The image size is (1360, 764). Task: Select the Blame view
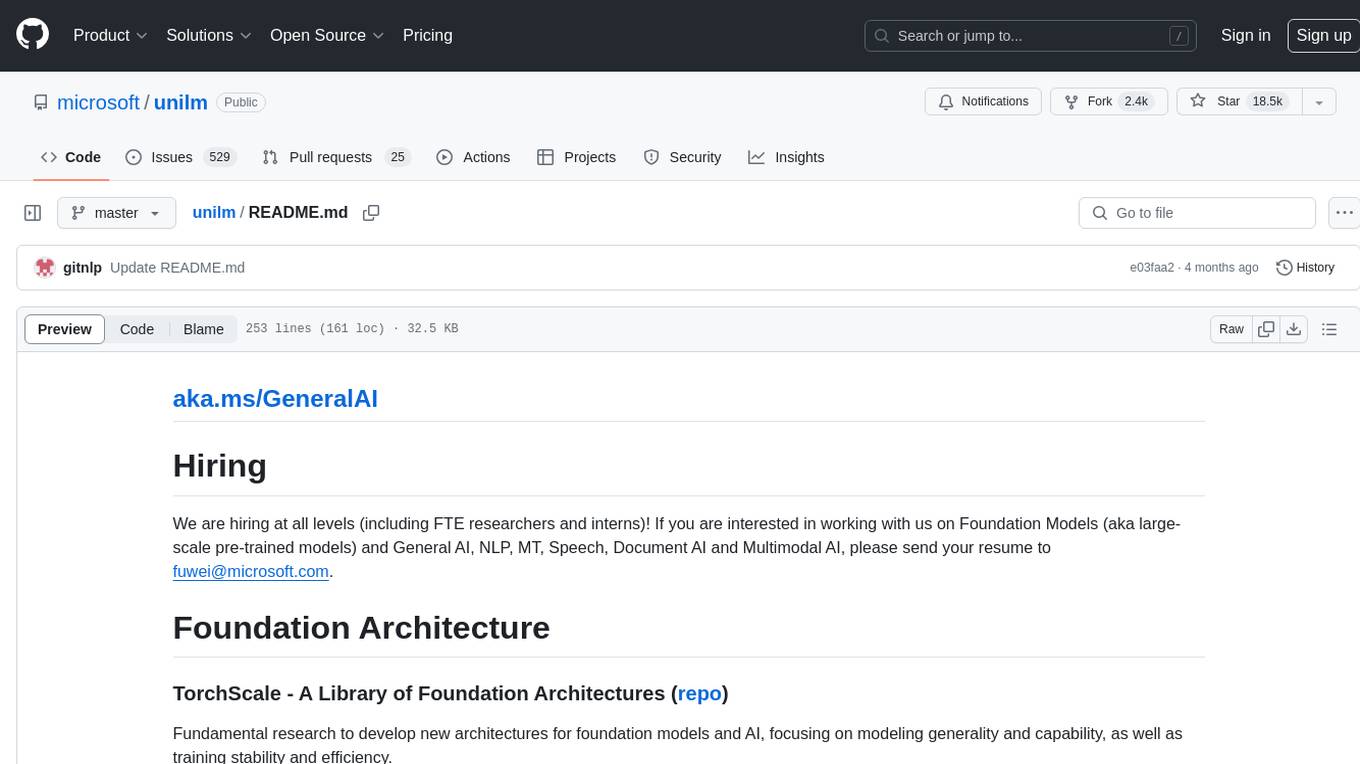(203, 329)
